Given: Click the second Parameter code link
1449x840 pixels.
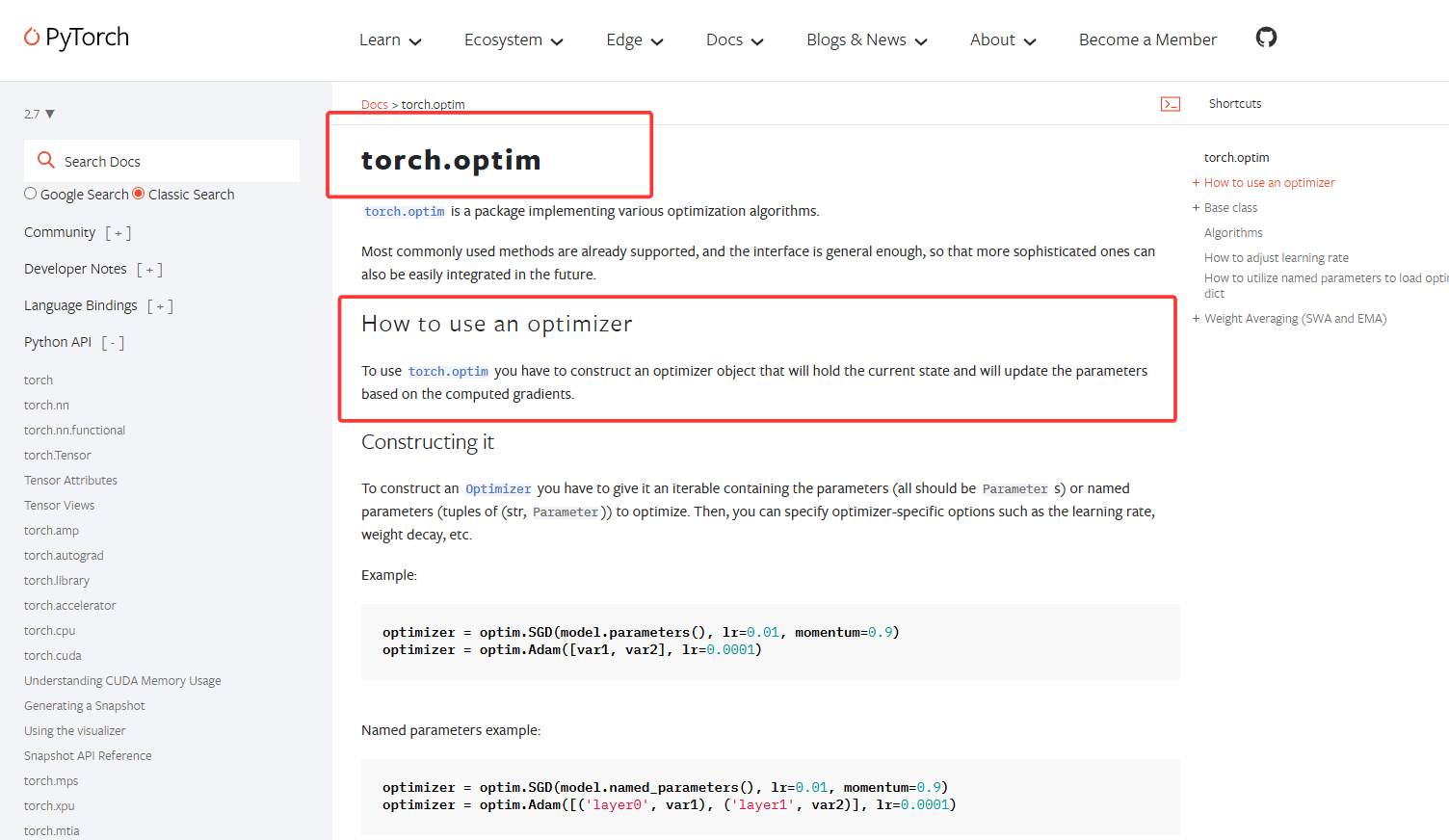Looking at the screenshot, I should click(x=566, y=512).
